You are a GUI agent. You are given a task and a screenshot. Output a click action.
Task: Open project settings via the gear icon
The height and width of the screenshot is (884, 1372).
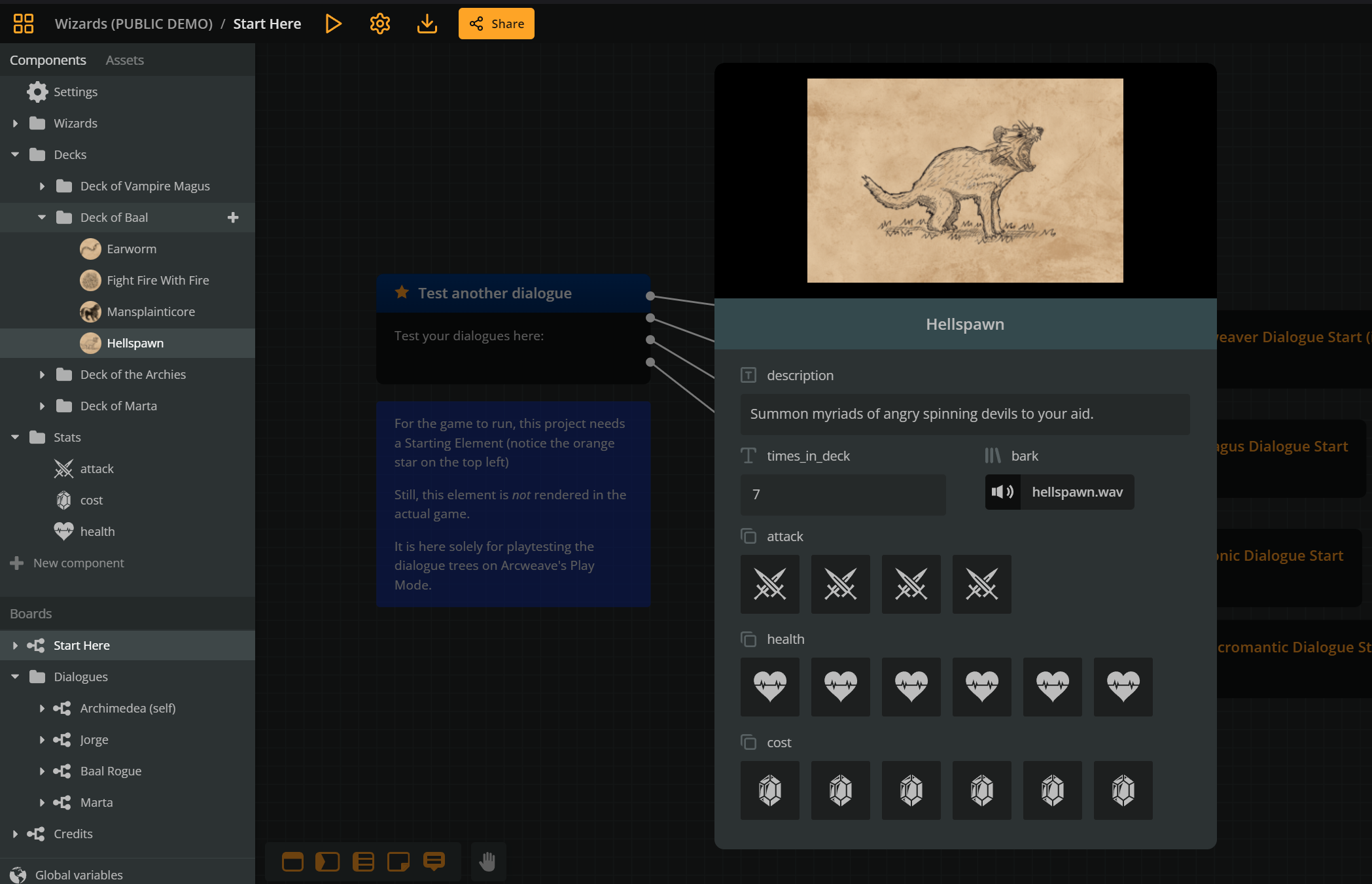(x=379, y=23)
